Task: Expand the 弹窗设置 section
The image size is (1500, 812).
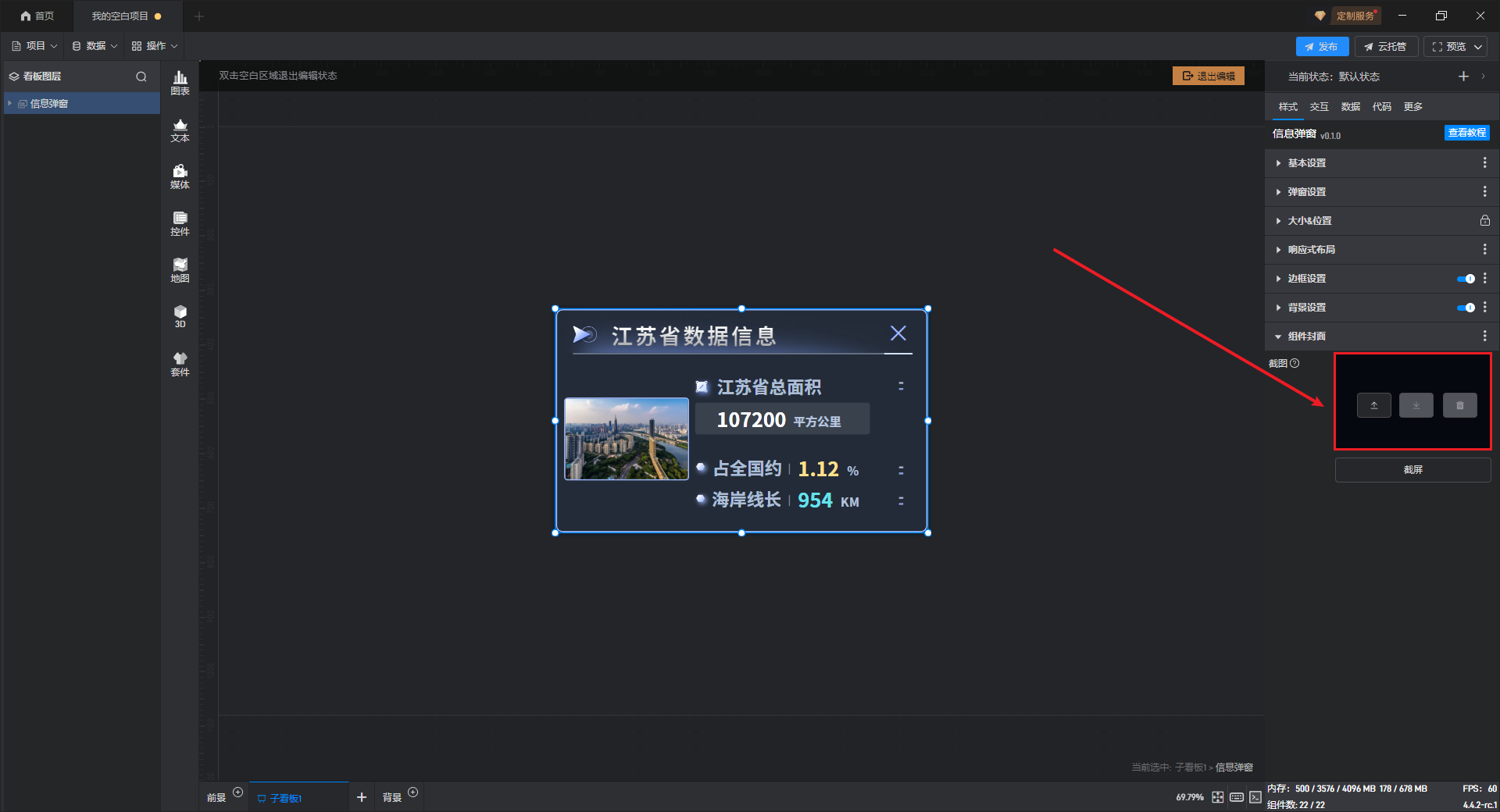Action: click(1278, 192)
